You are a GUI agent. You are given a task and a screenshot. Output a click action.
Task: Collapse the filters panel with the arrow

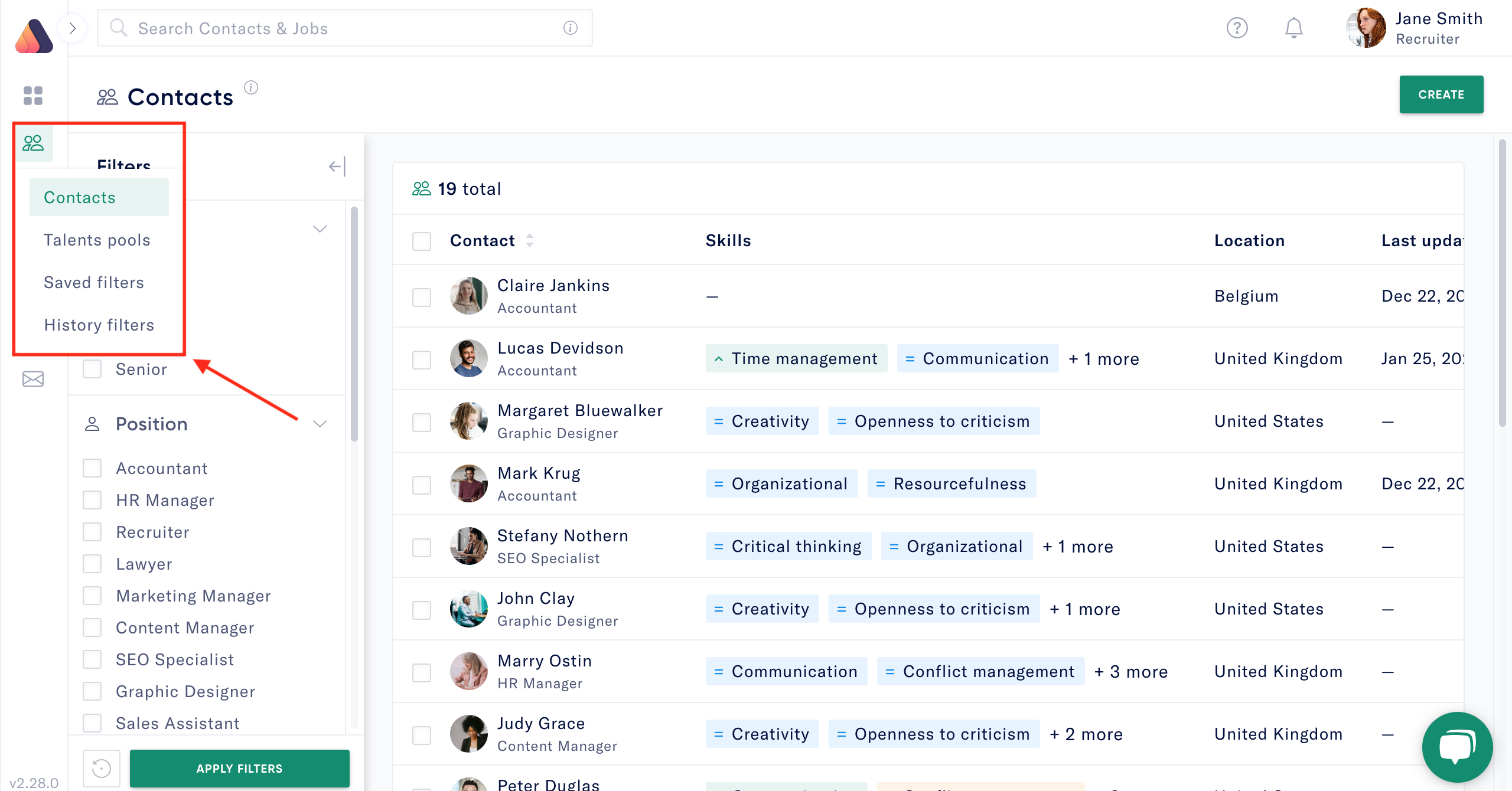click(335, 166)
